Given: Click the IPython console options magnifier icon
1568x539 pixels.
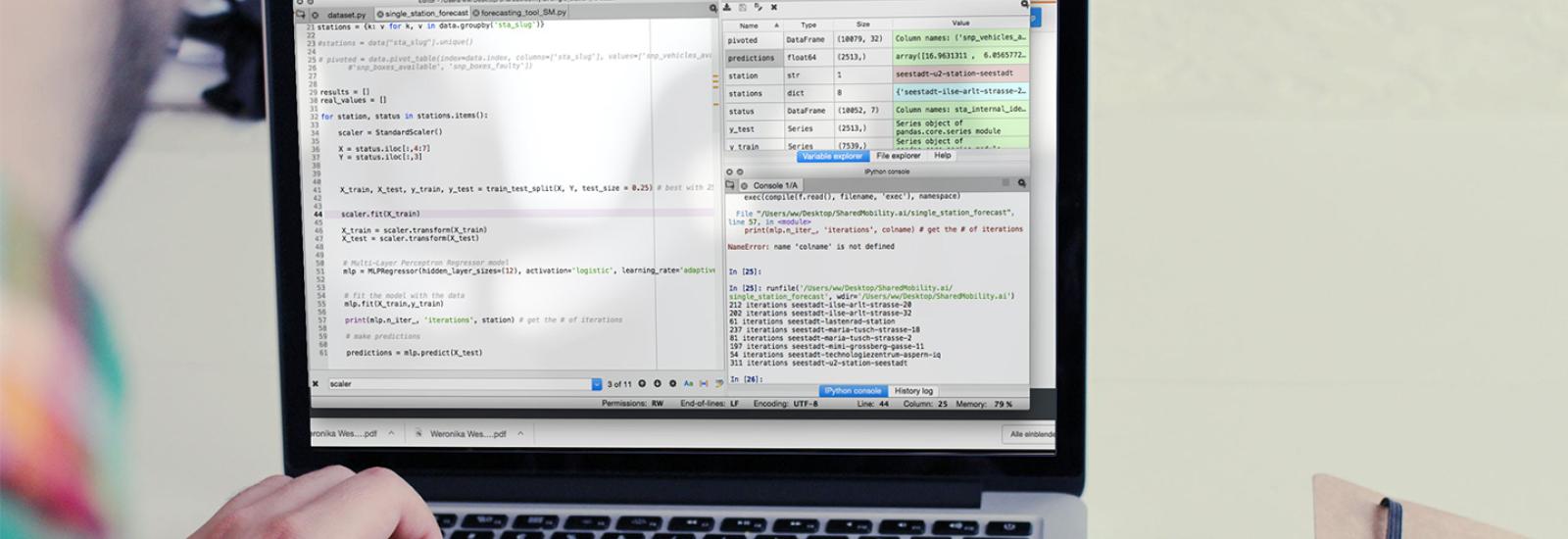Looking at the screenshot, I should 1021,183.
